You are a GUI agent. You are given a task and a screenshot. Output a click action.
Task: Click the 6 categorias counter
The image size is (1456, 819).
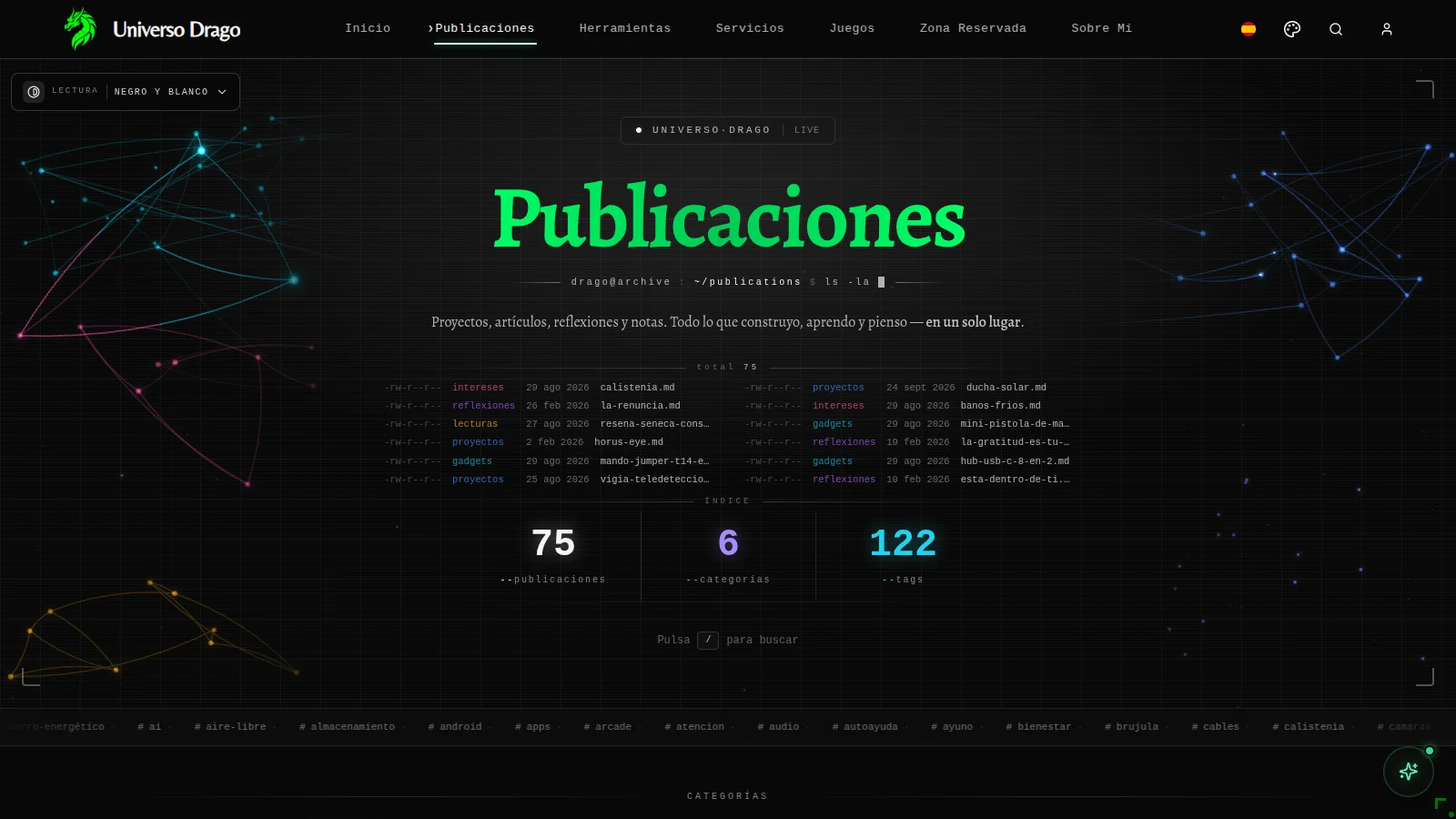pyautogui.click(x=728, y=555)
